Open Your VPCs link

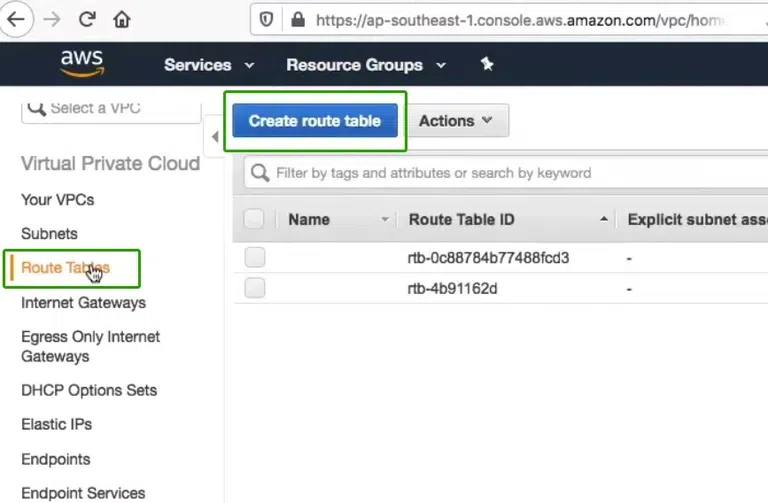pyautogui.click(x=58, y=199)
